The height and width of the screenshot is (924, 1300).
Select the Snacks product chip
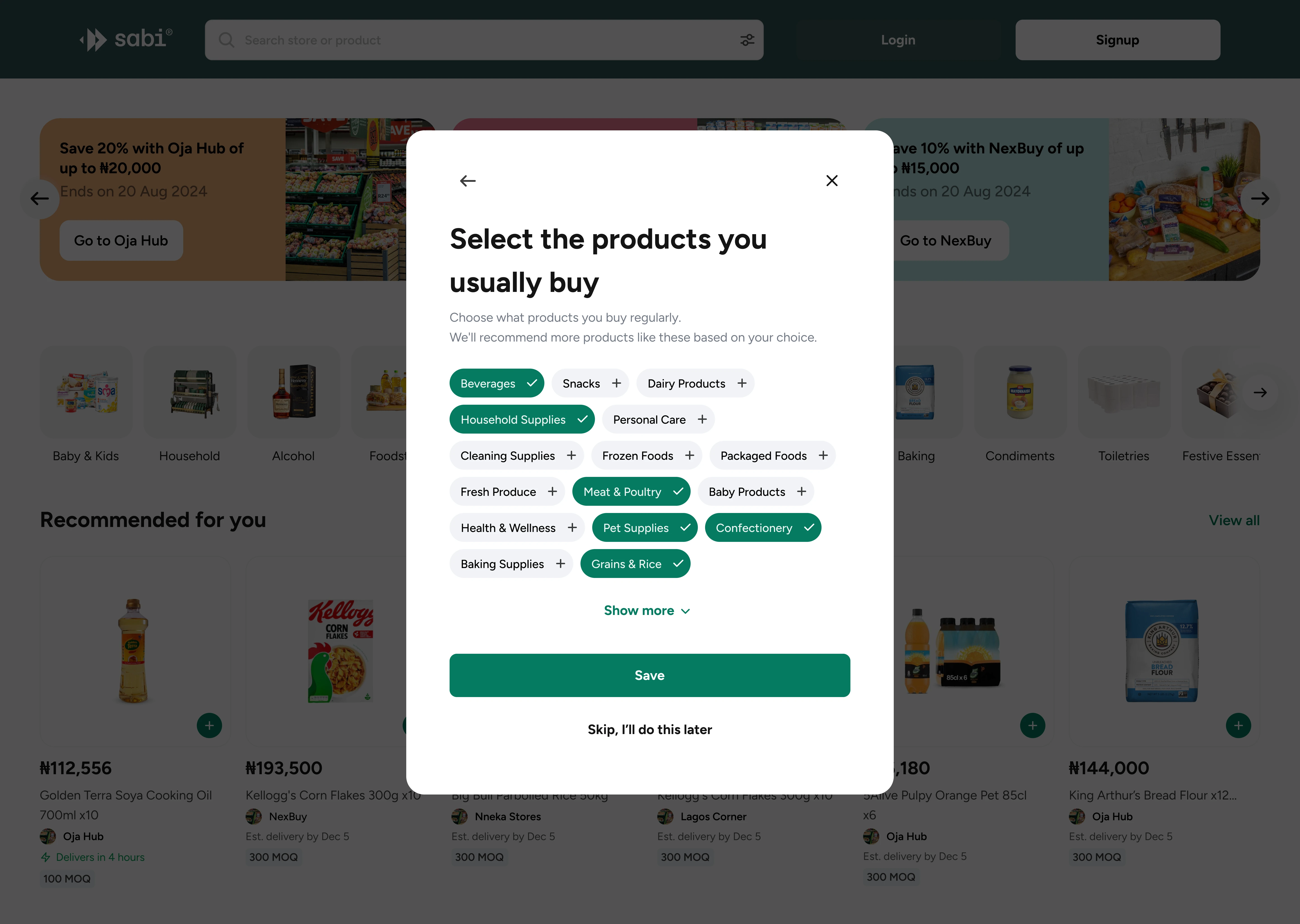click(x=590, y=383)
